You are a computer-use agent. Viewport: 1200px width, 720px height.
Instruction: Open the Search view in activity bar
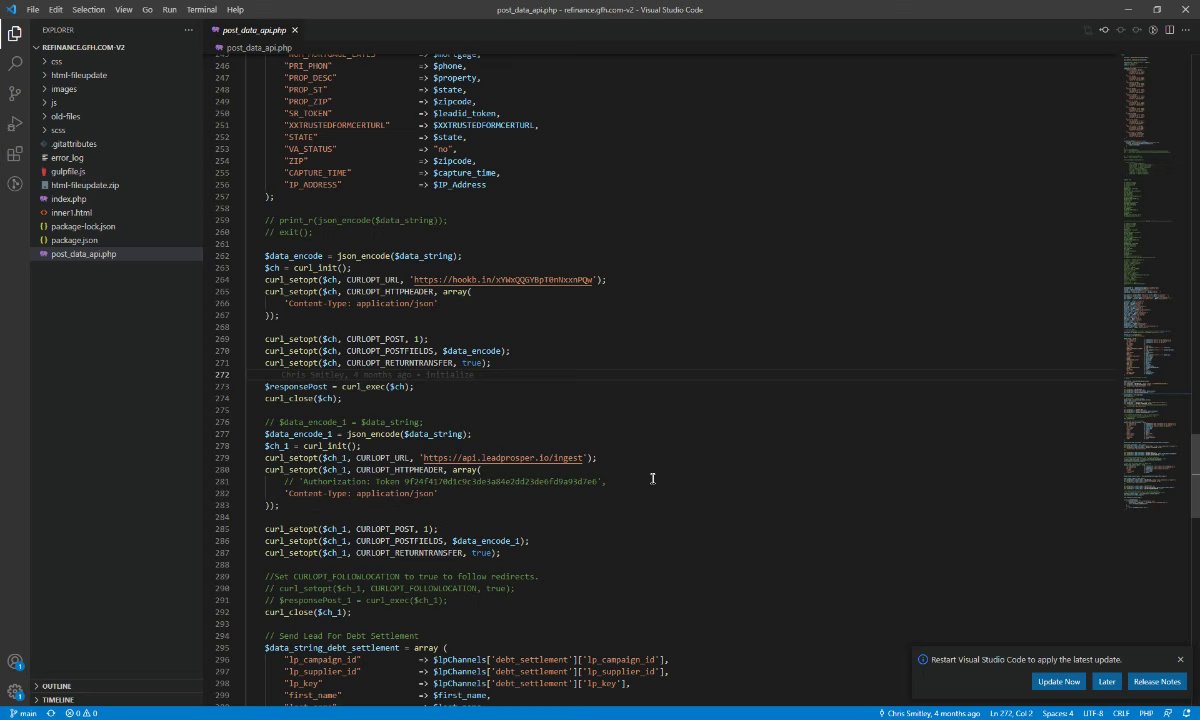click(15, 63)
